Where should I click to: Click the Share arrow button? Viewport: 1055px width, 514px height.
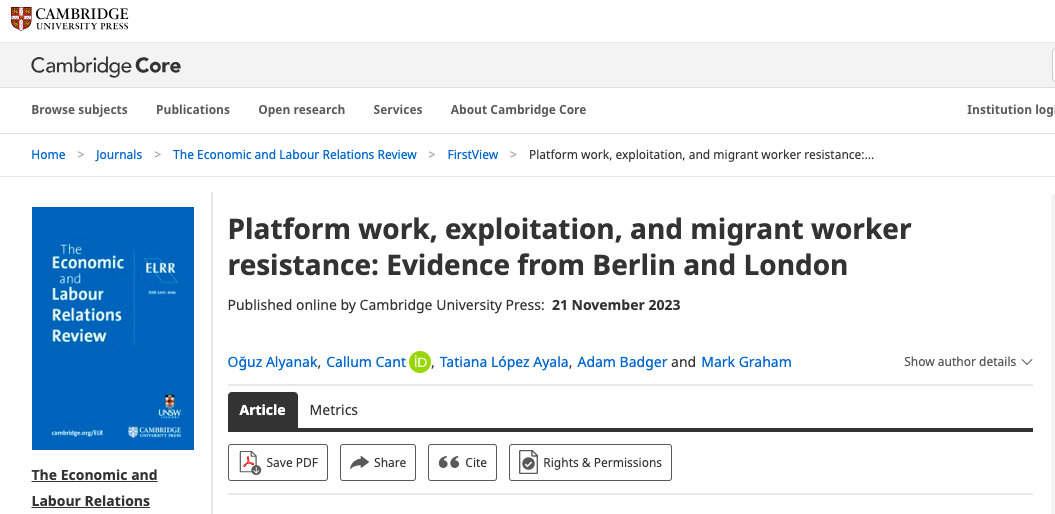378,462
